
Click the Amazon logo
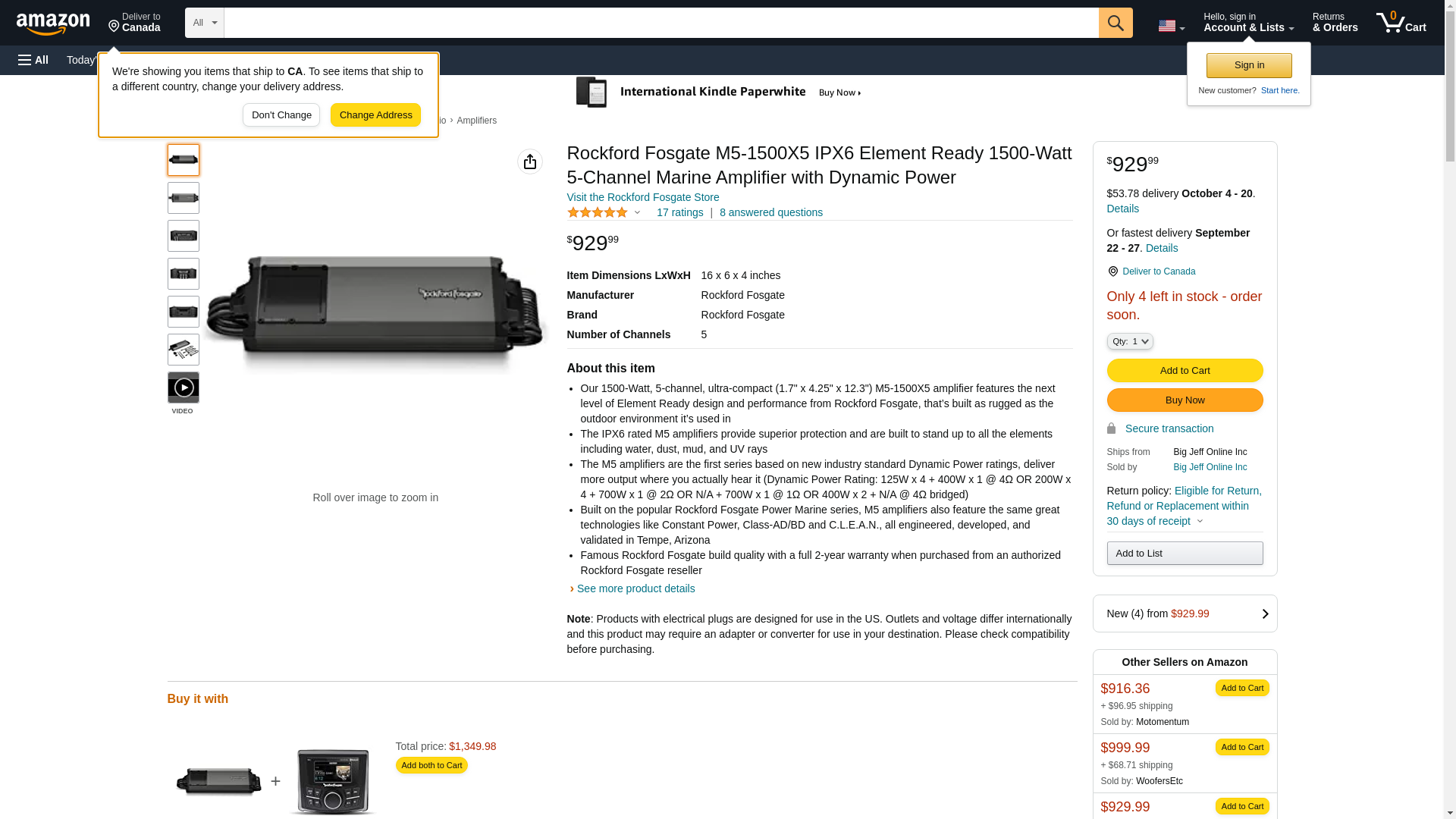tap(53, 24)
